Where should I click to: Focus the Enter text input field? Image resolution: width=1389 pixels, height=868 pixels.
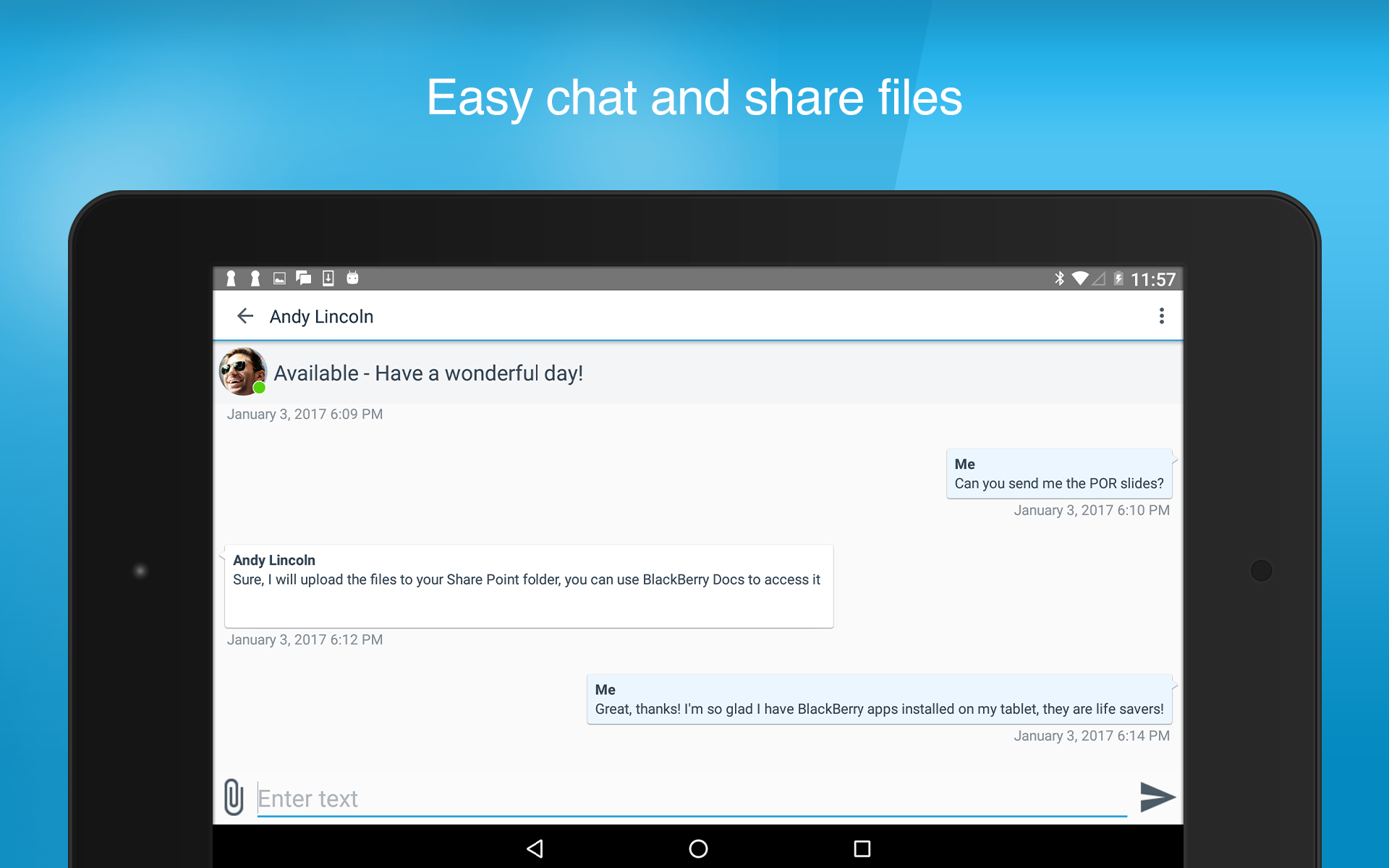pyautogui.click(x=579, y=798)
